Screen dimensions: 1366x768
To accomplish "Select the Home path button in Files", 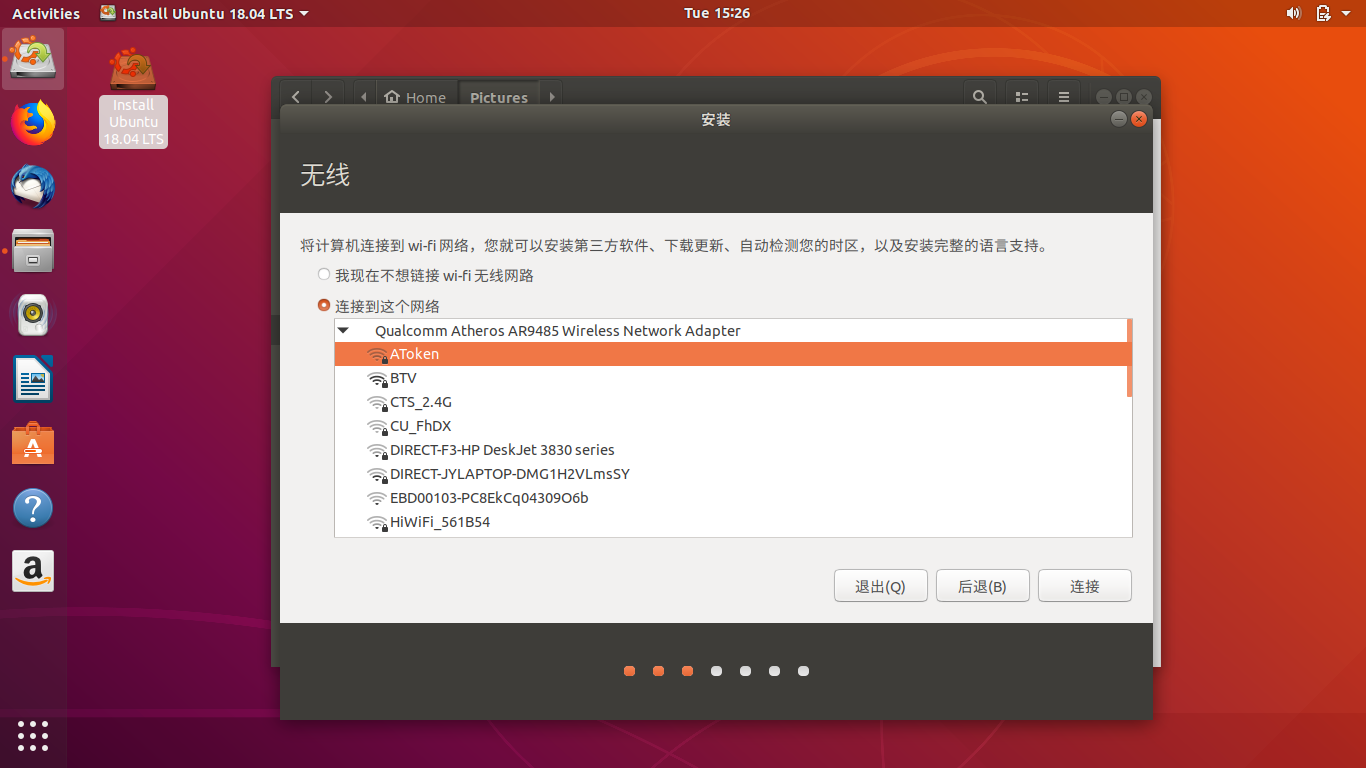I will tap(415, 97).
